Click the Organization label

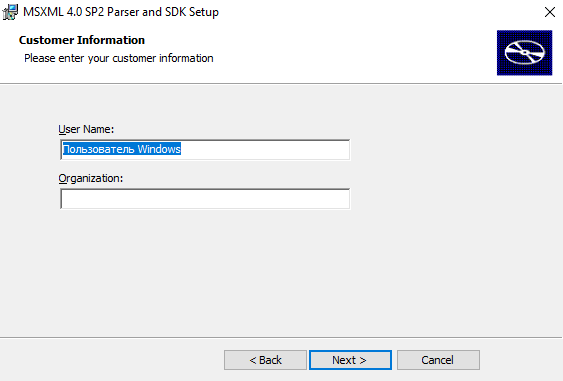[90, 178]
